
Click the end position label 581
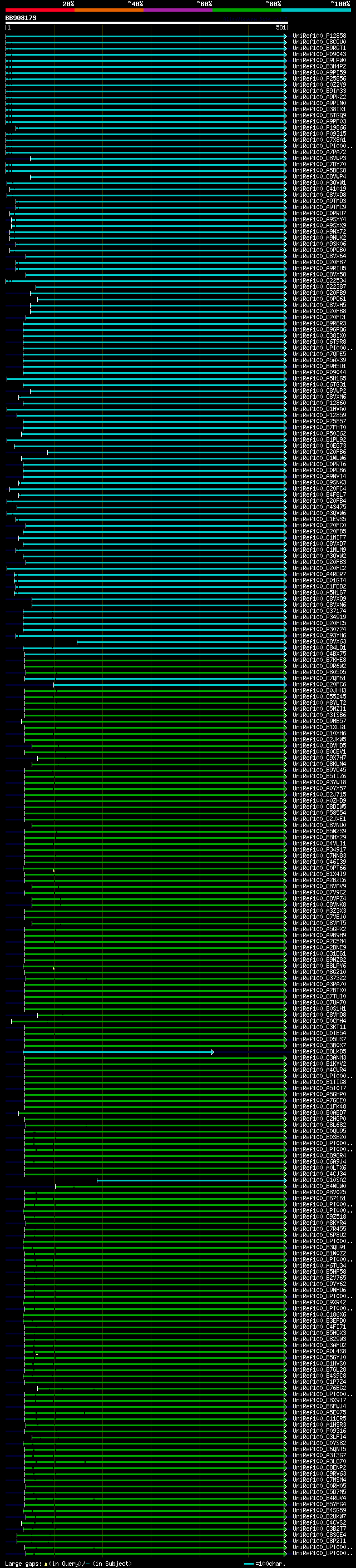pyautogui.click(x=280, y=27)
